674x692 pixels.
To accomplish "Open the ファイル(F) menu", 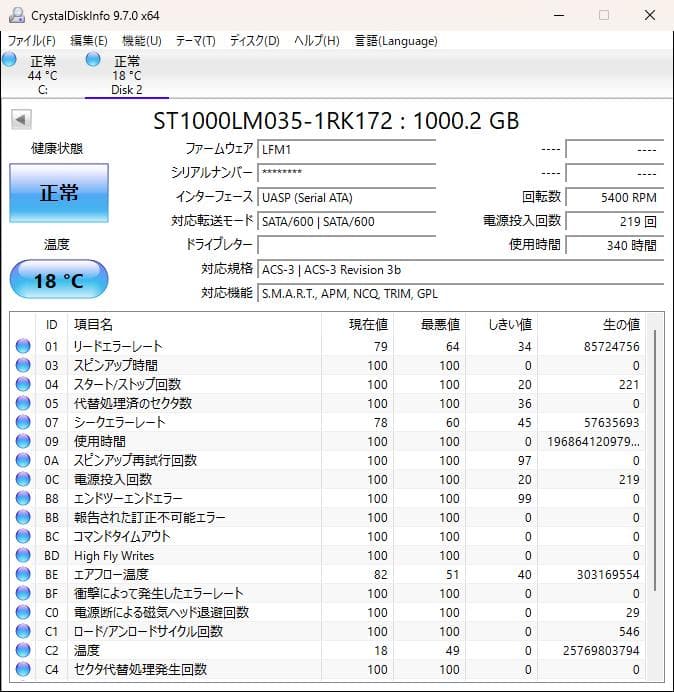I will coord(32,41).
